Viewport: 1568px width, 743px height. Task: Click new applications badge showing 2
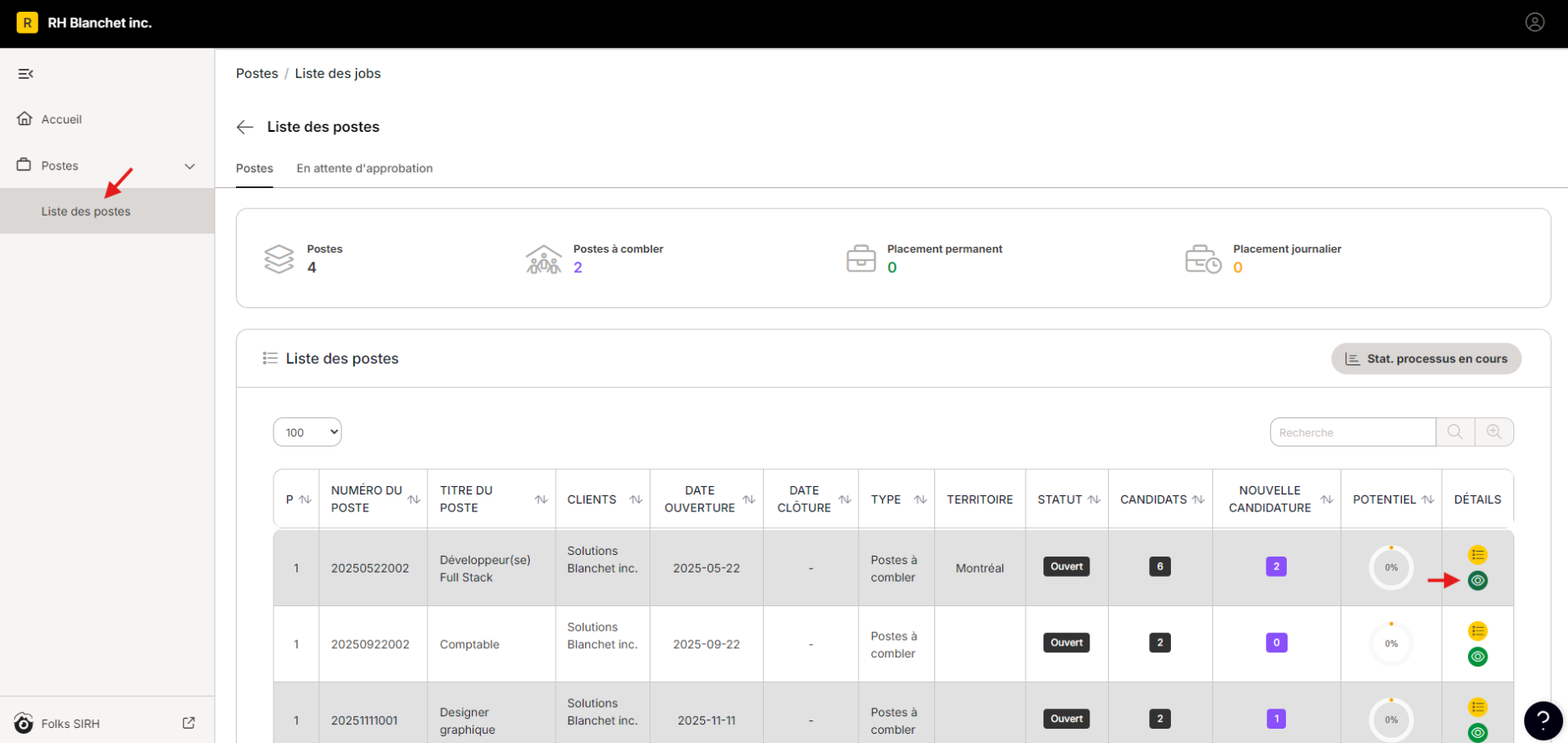click(x=1276, y=567)
